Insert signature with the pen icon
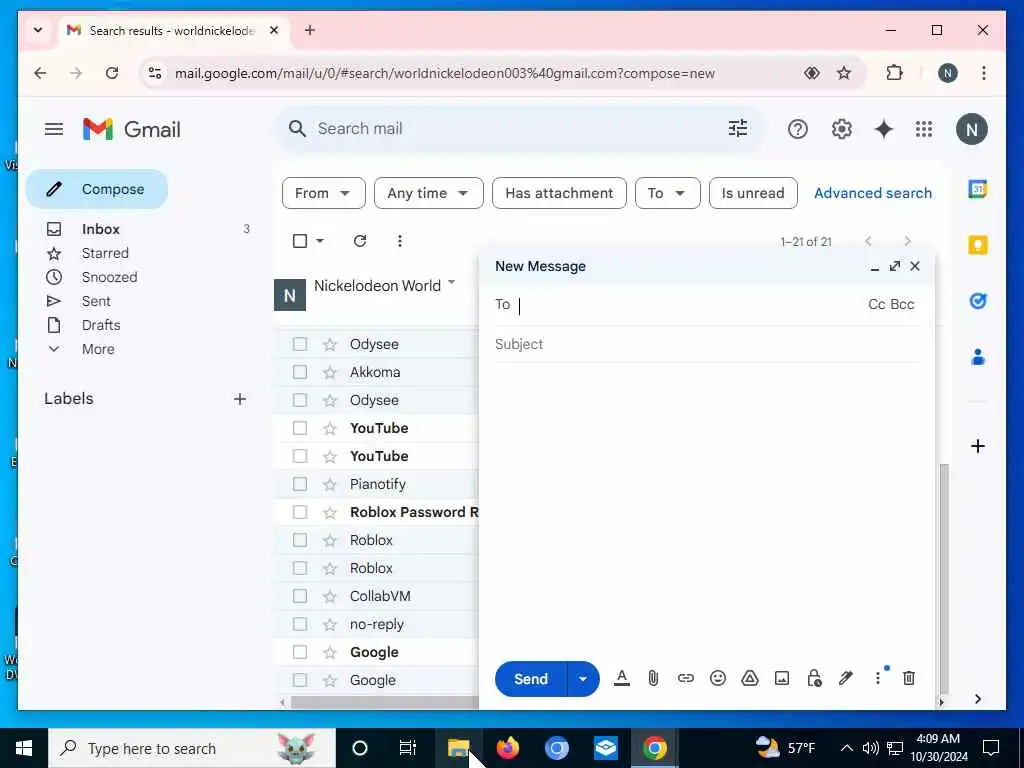The width and height of the screenshot is (1024, 768). 846,679
